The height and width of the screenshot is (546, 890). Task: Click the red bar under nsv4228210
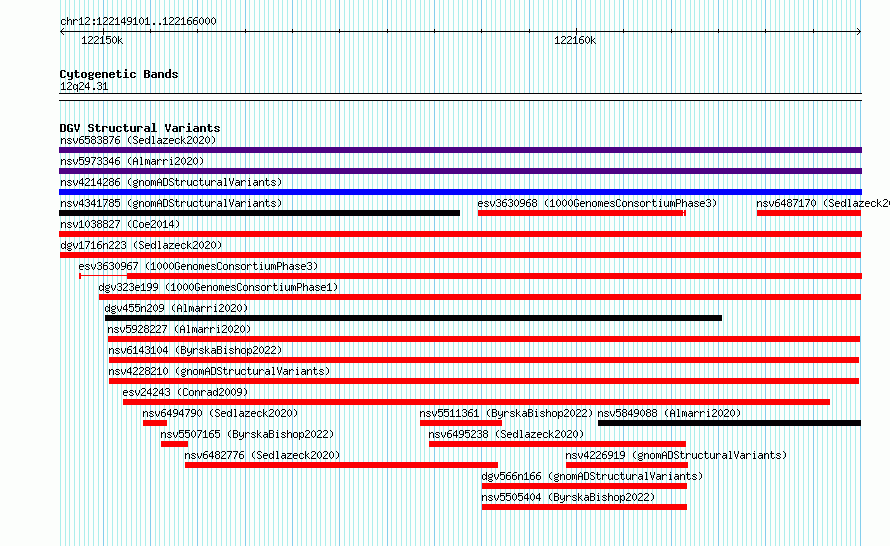484,381
